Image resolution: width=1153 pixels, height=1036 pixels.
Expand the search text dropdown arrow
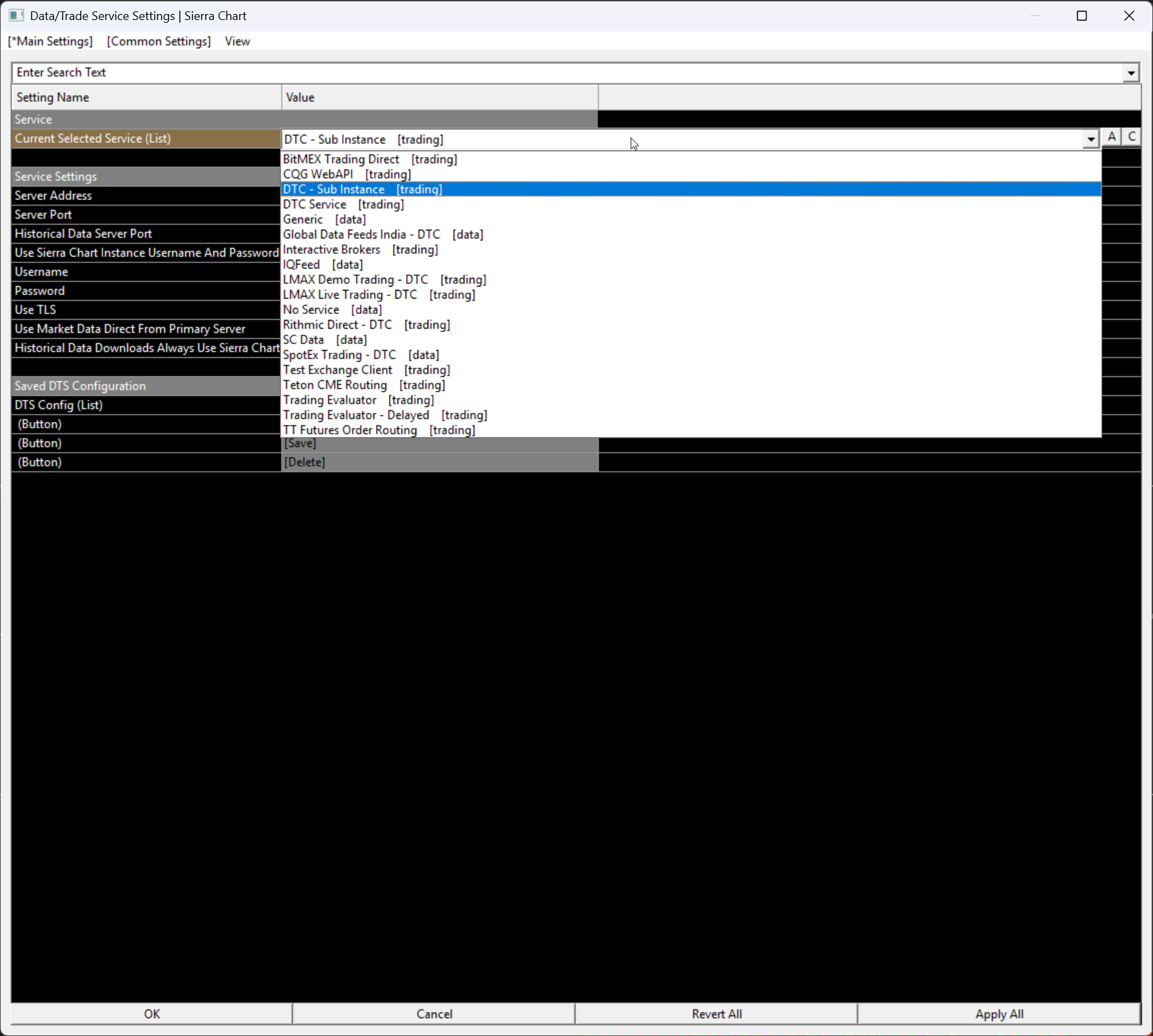[x=1131, y=72]
